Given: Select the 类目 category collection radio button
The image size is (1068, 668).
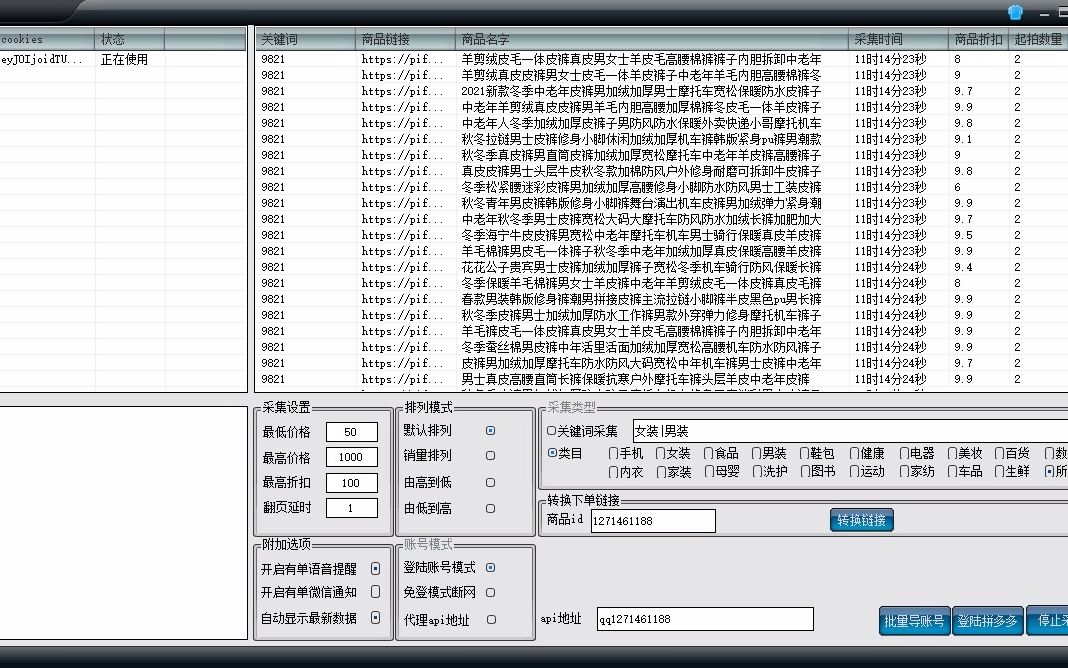Looking at the screenshot, I should [552, 451].
